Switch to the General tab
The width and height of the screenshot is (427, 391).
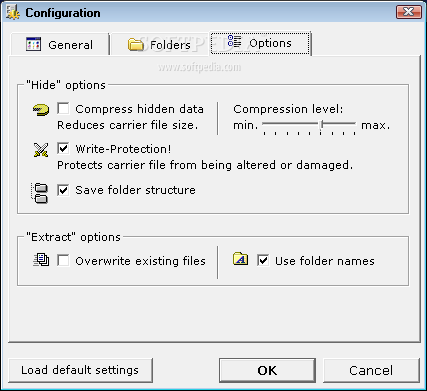[60, 44]
